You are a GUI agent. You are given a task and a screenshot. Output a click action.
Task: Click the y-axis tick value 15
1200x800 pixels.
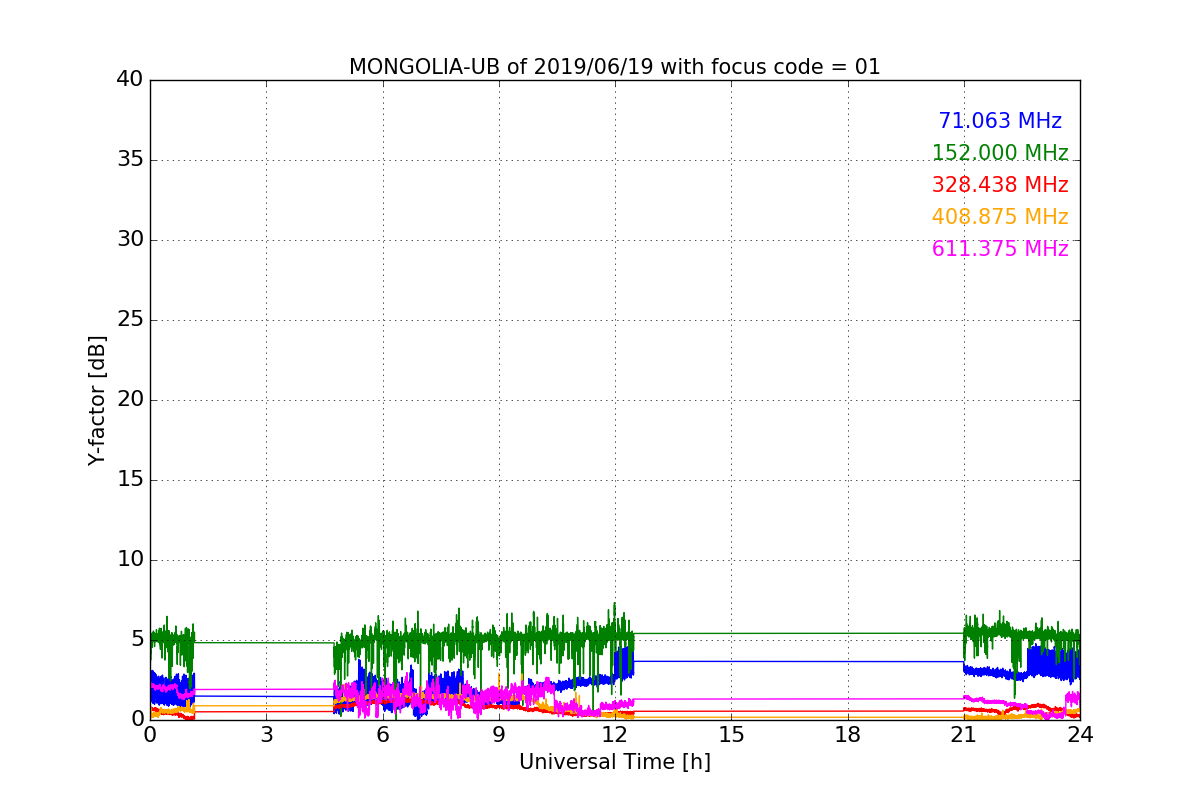coord(130,480)
